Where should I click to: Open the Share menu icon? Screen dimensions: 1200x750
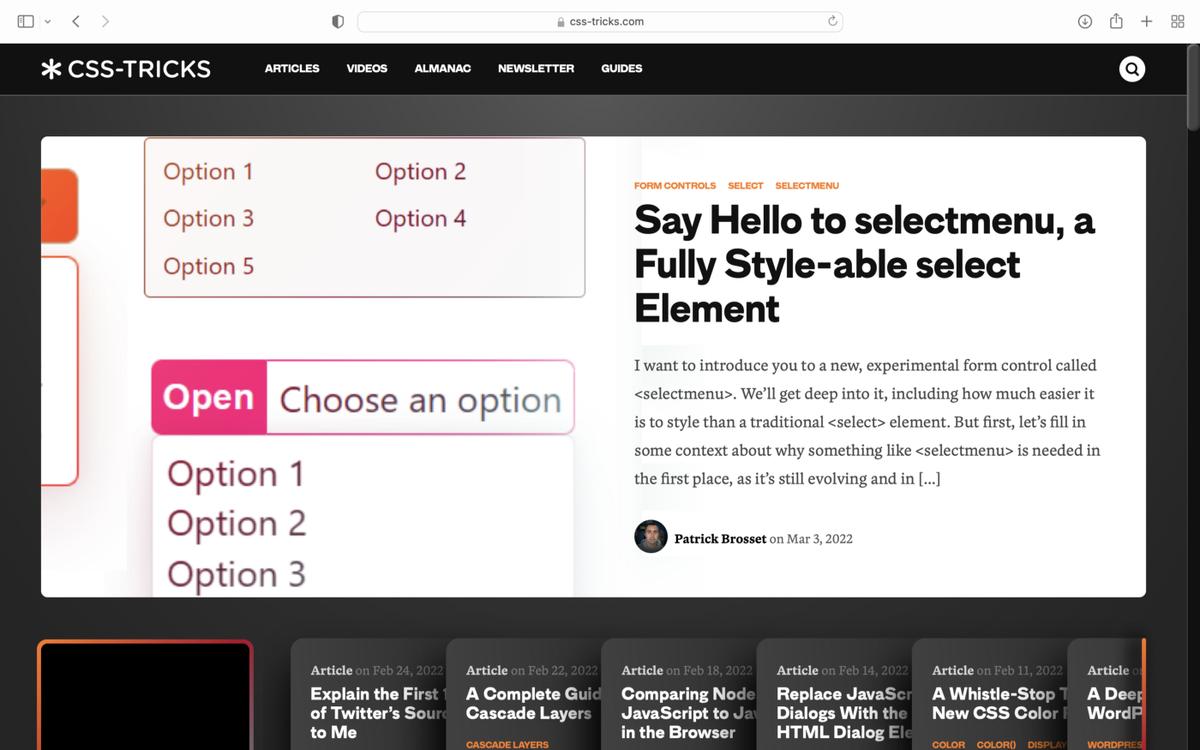[x=1116, y=21]
